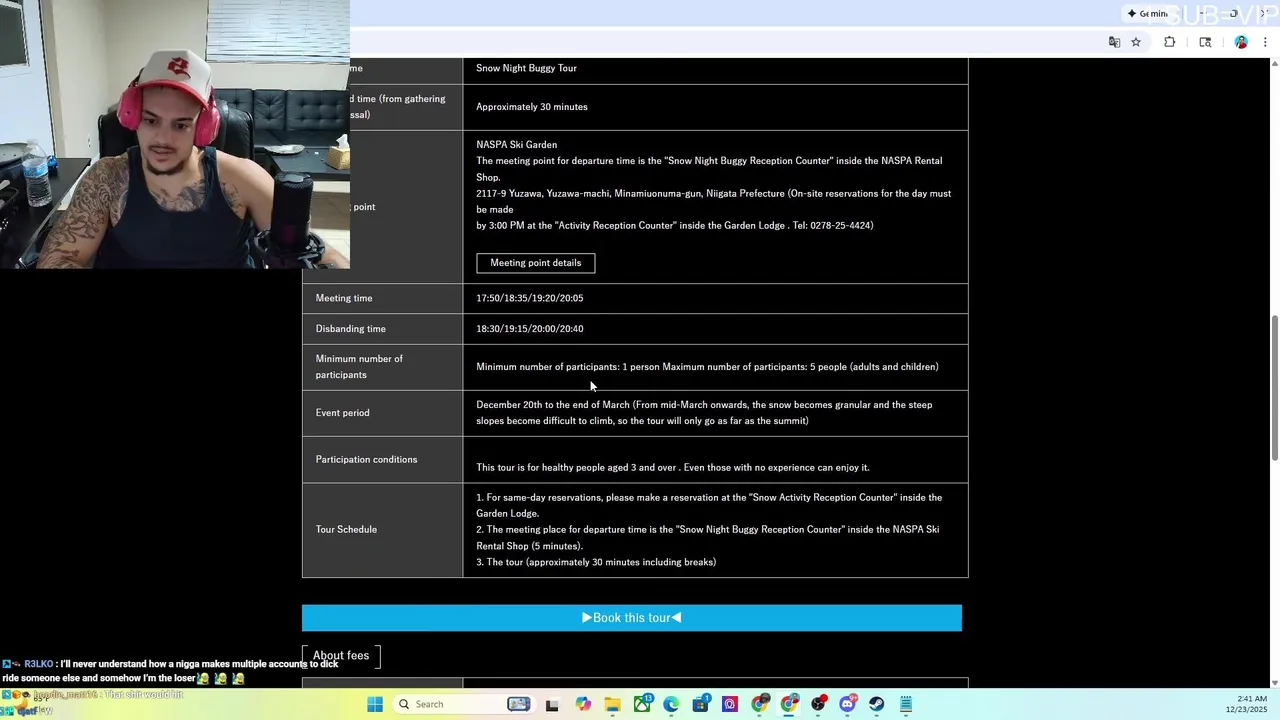Click the Meeting point details button
The image size is (1280, 720).
pos(535,263)
